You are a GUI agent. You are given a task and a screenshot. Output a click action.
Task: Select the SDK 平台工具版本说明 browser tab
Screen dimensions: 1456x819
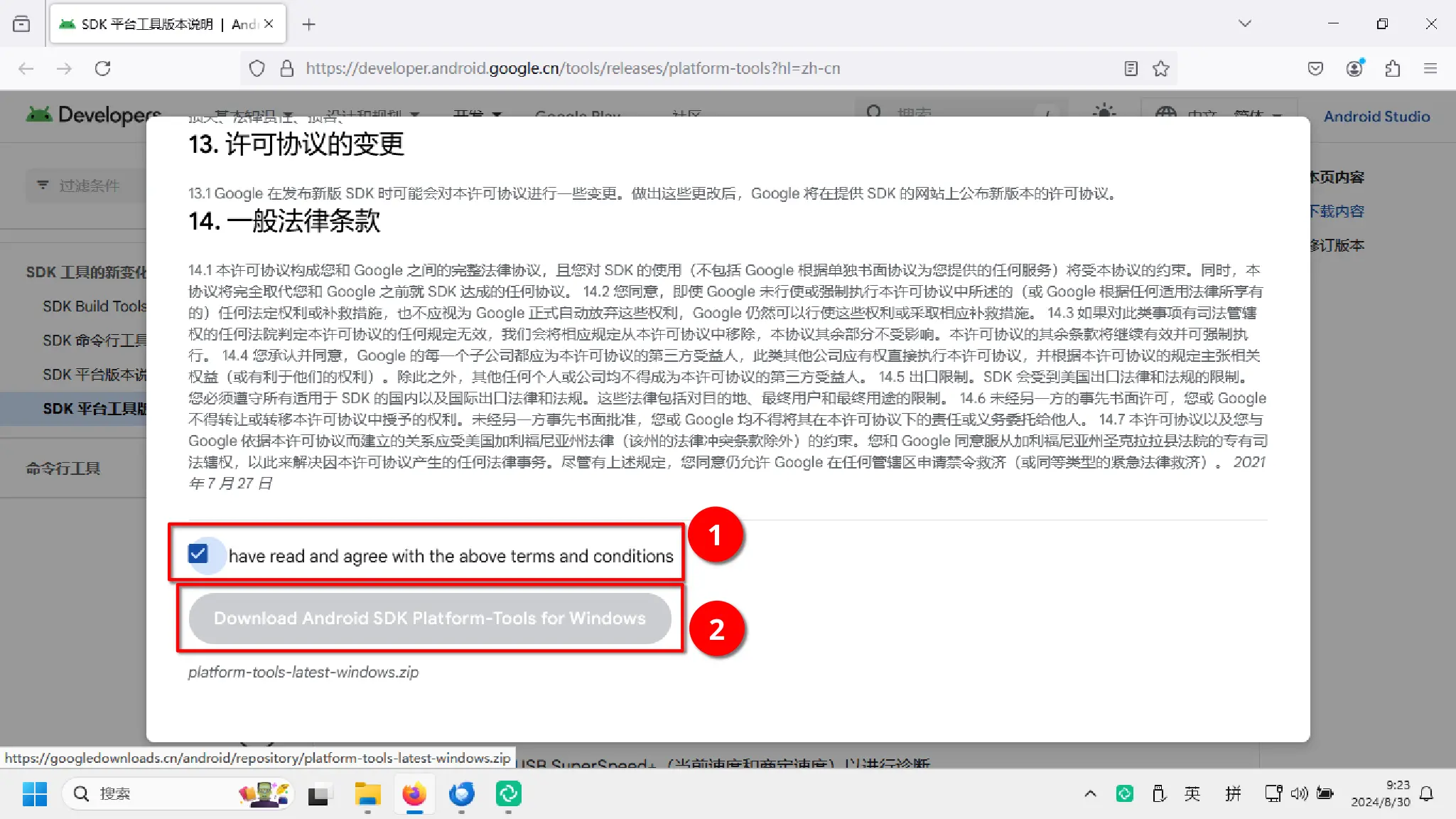(168, 24)
